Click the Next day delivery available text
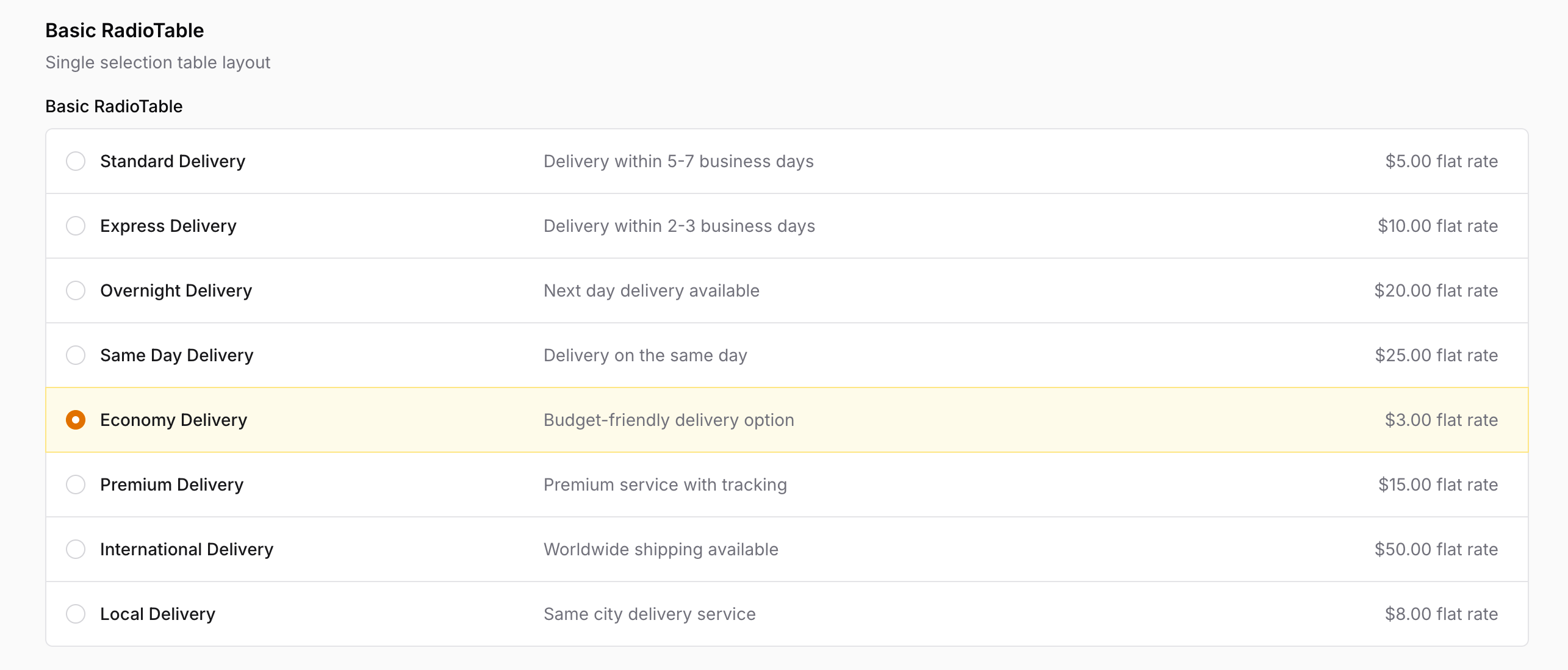 click(651, 290)
